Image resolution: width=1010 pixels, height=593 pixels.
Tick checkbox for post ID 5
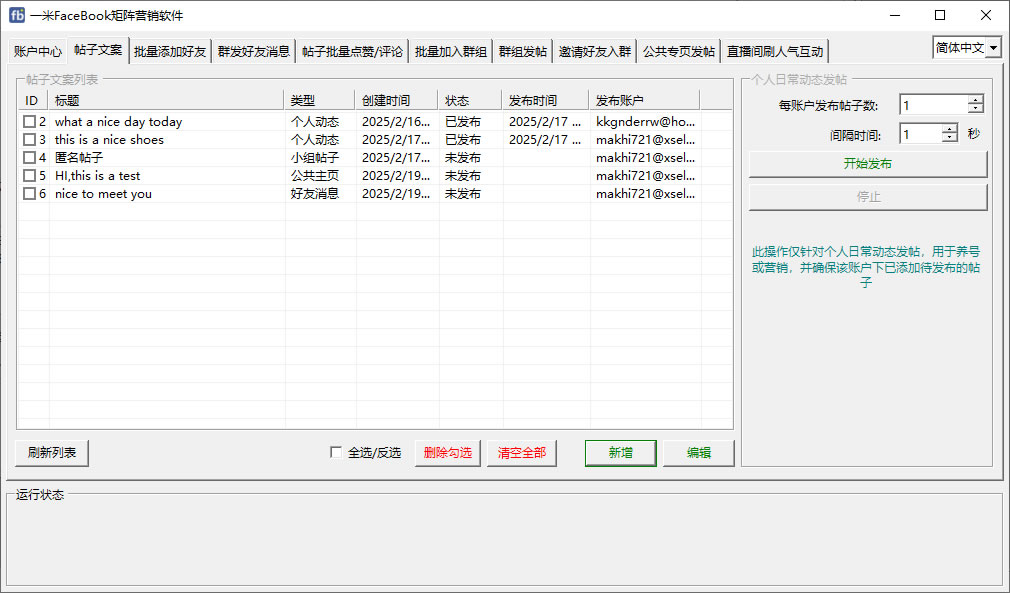29,176
